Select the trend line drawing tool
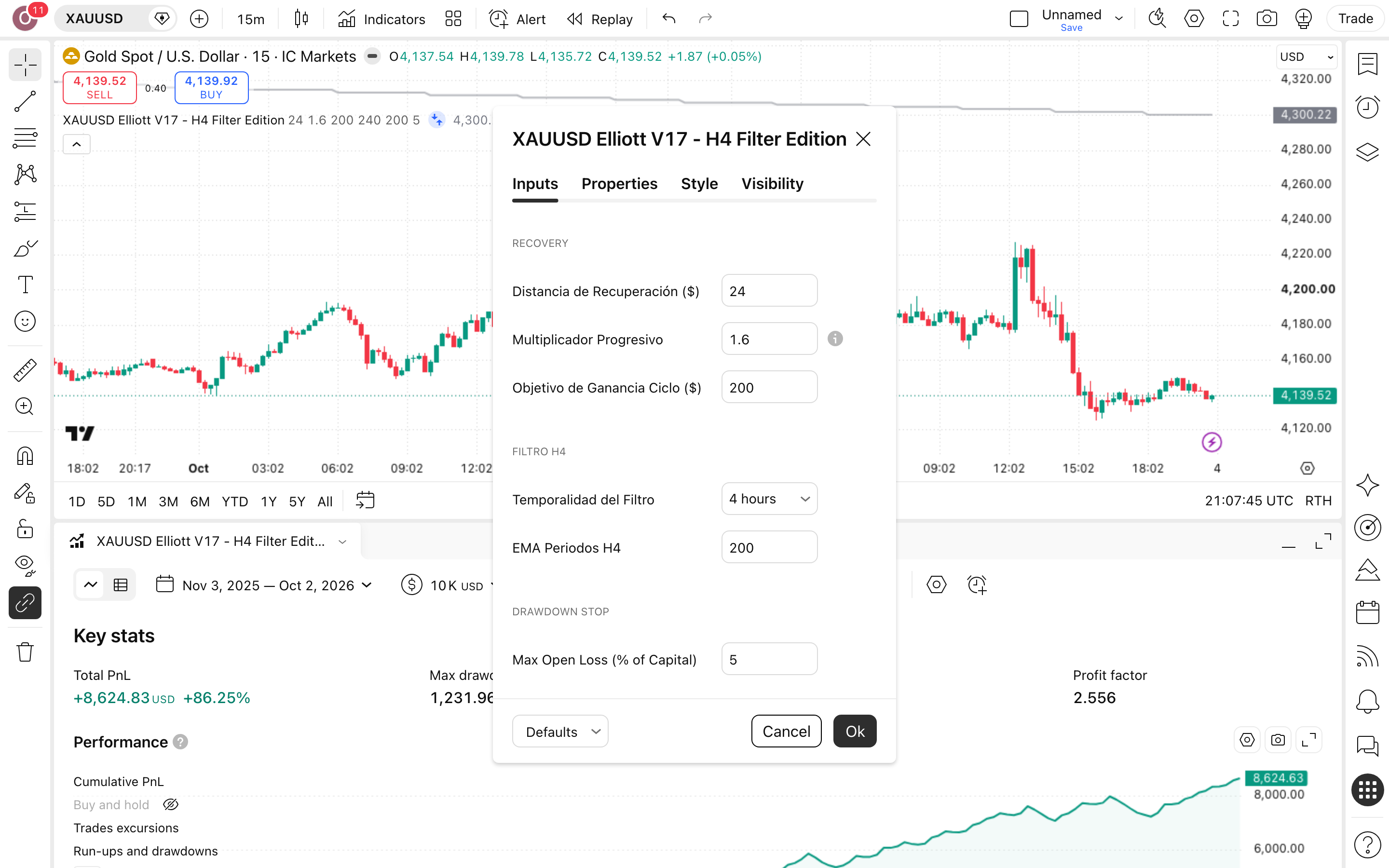Viewport: 1389px width, 868px height. click(x=25, y=102)
